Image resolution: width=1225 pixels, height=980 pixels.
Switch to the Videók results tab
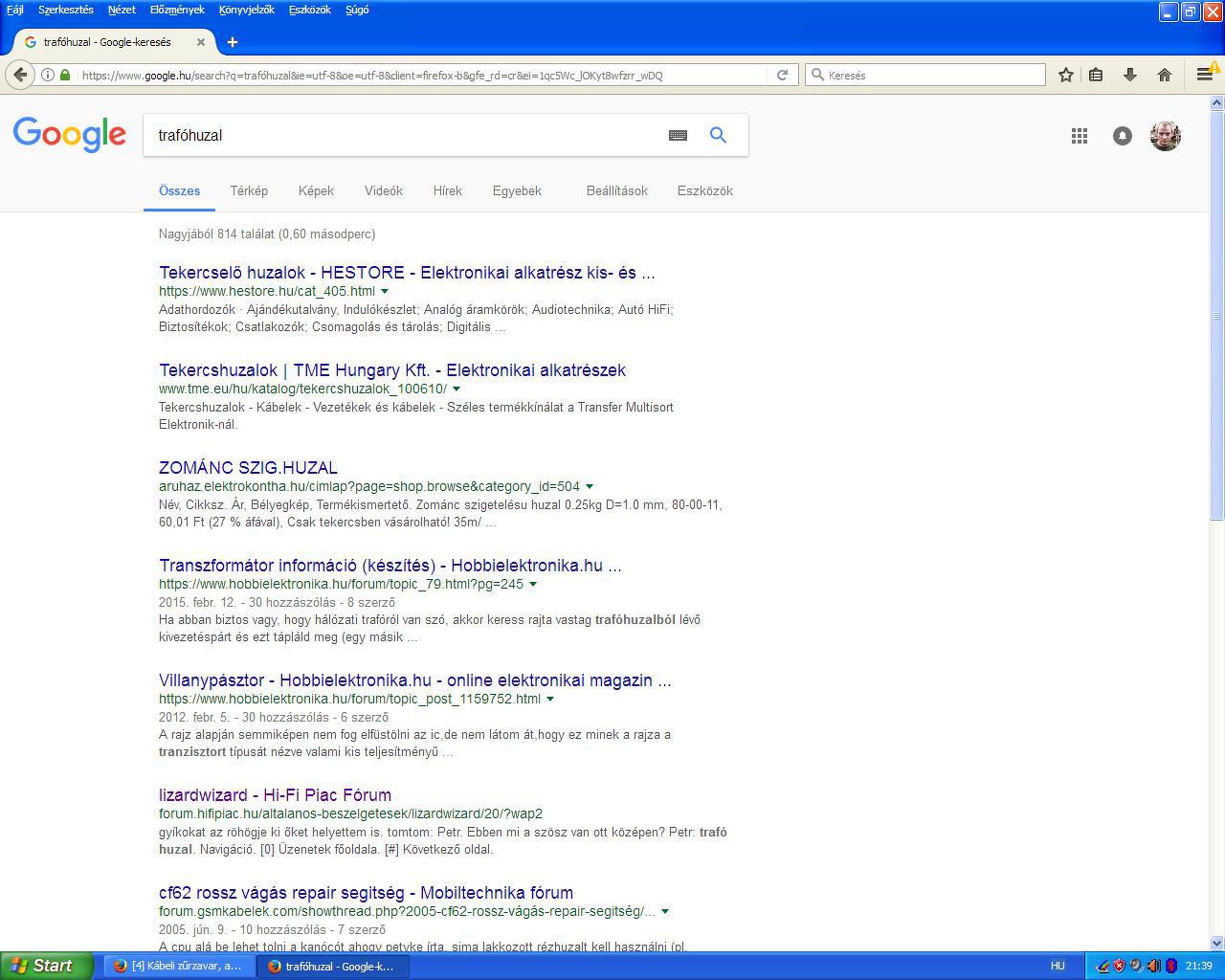[384, 190]
